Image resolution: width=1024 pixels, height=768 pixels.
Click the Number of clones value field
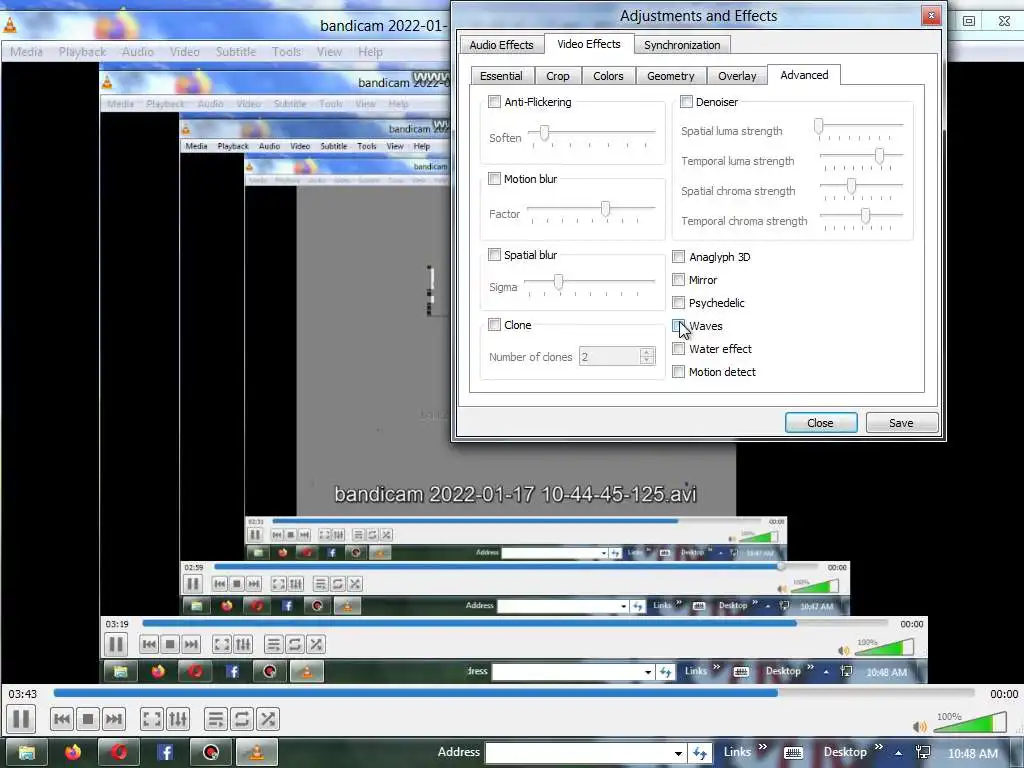(609, 357)
